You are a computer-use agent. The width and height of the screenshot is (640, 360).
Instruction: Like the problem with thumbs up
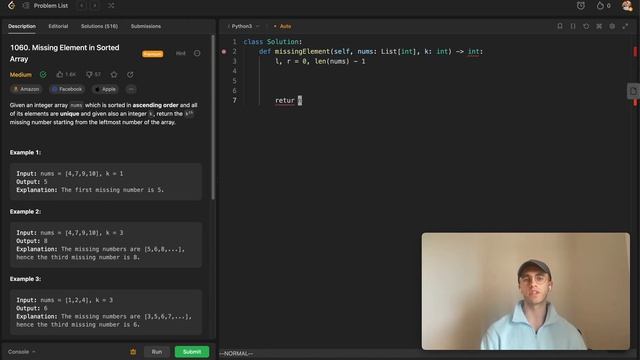coord(66,75)
